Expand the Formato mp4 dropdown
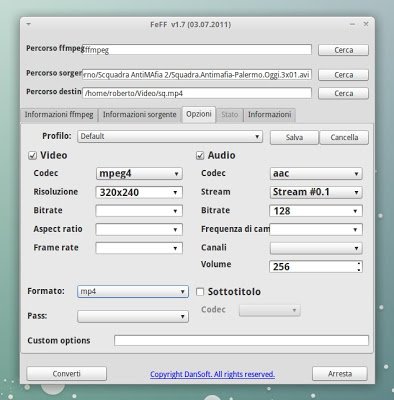The height and width of the screenshot is (400, 394). pyautogui.click(x=133, y=291)
